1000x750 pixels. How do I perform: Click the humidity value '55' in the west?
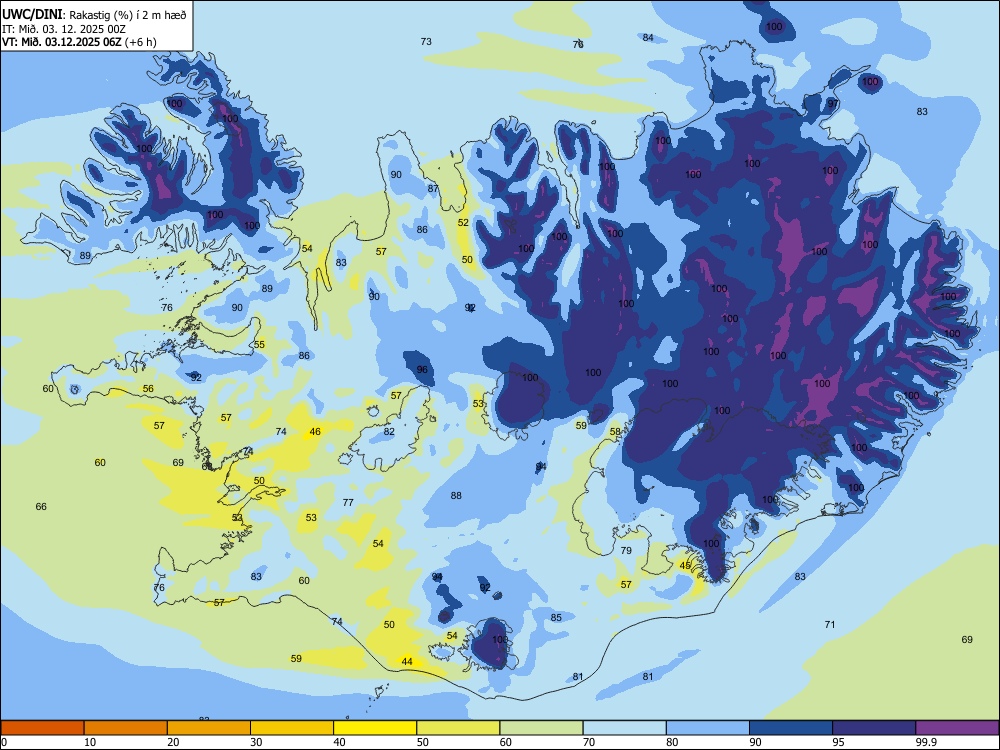(260, 344)
